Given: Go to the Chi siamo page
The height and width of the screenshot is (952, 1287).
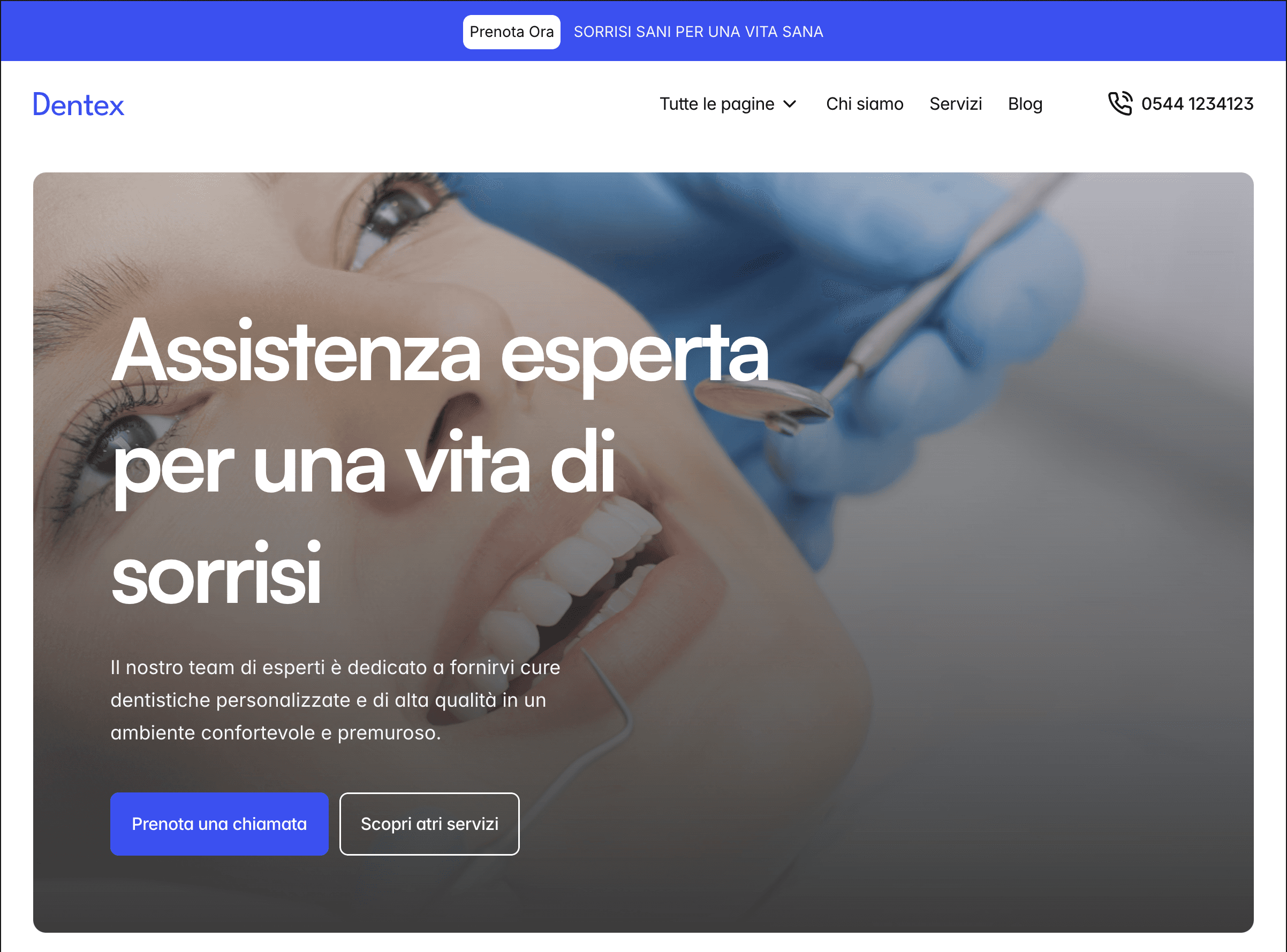Looking at the screenshot, I should [865, 104].
